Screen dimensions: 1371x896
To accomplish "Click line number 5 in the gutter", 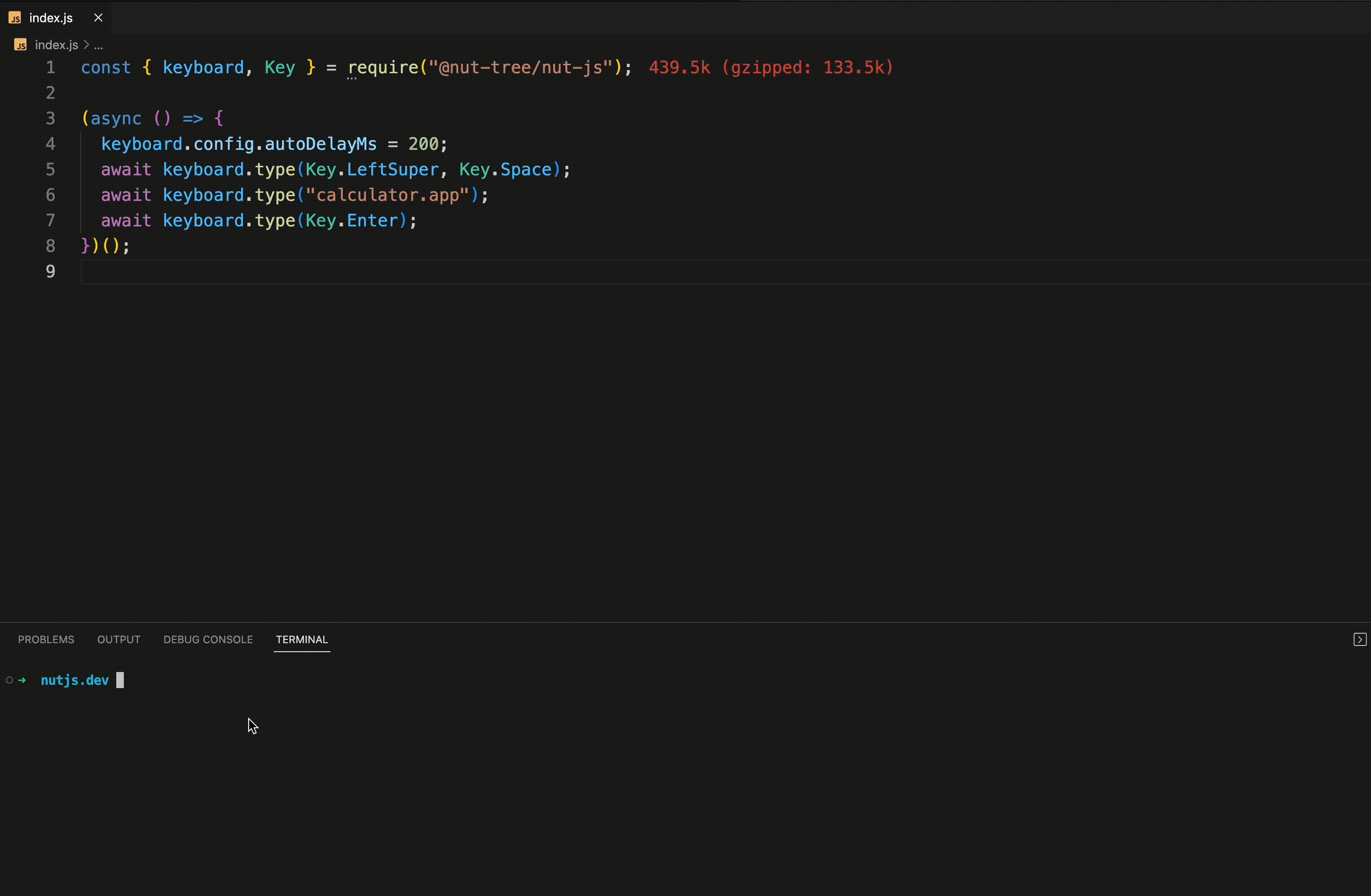I will 51,169.
